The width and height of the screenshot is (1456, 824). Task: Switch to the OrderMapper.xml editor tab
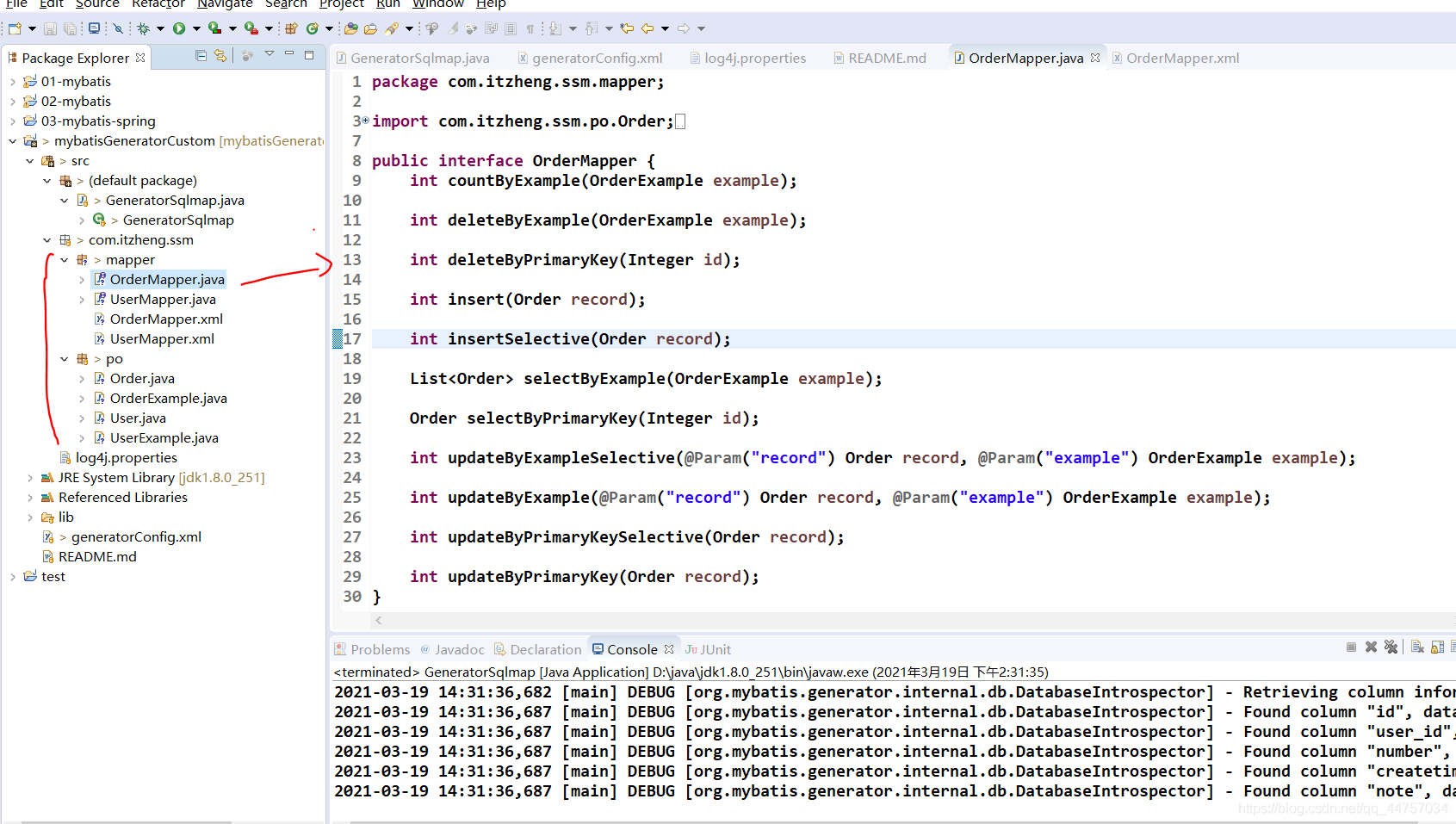(x=1175, y=58)
